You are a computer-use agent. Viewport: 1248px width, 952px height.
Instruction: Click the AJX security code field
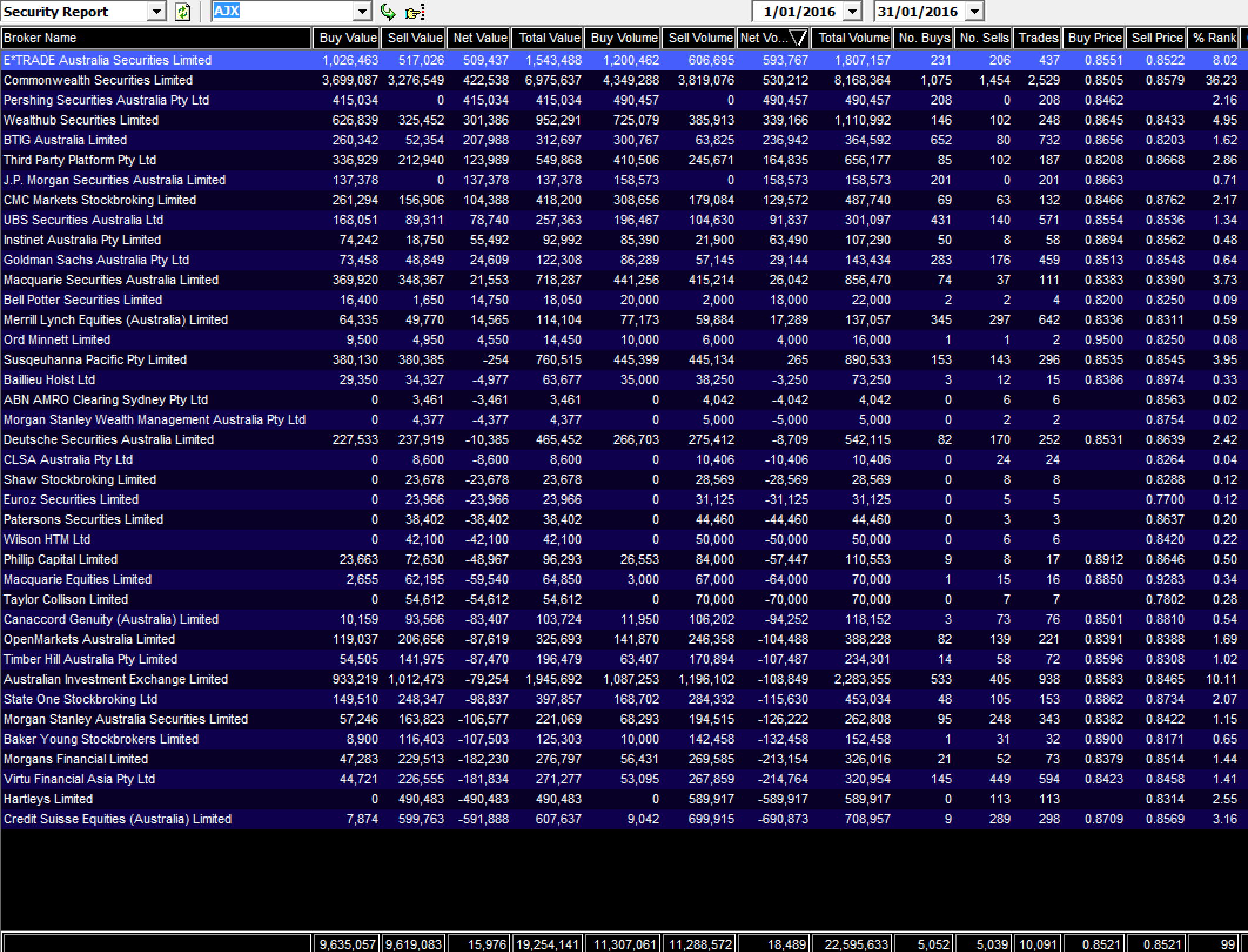[x=283, y=12]
